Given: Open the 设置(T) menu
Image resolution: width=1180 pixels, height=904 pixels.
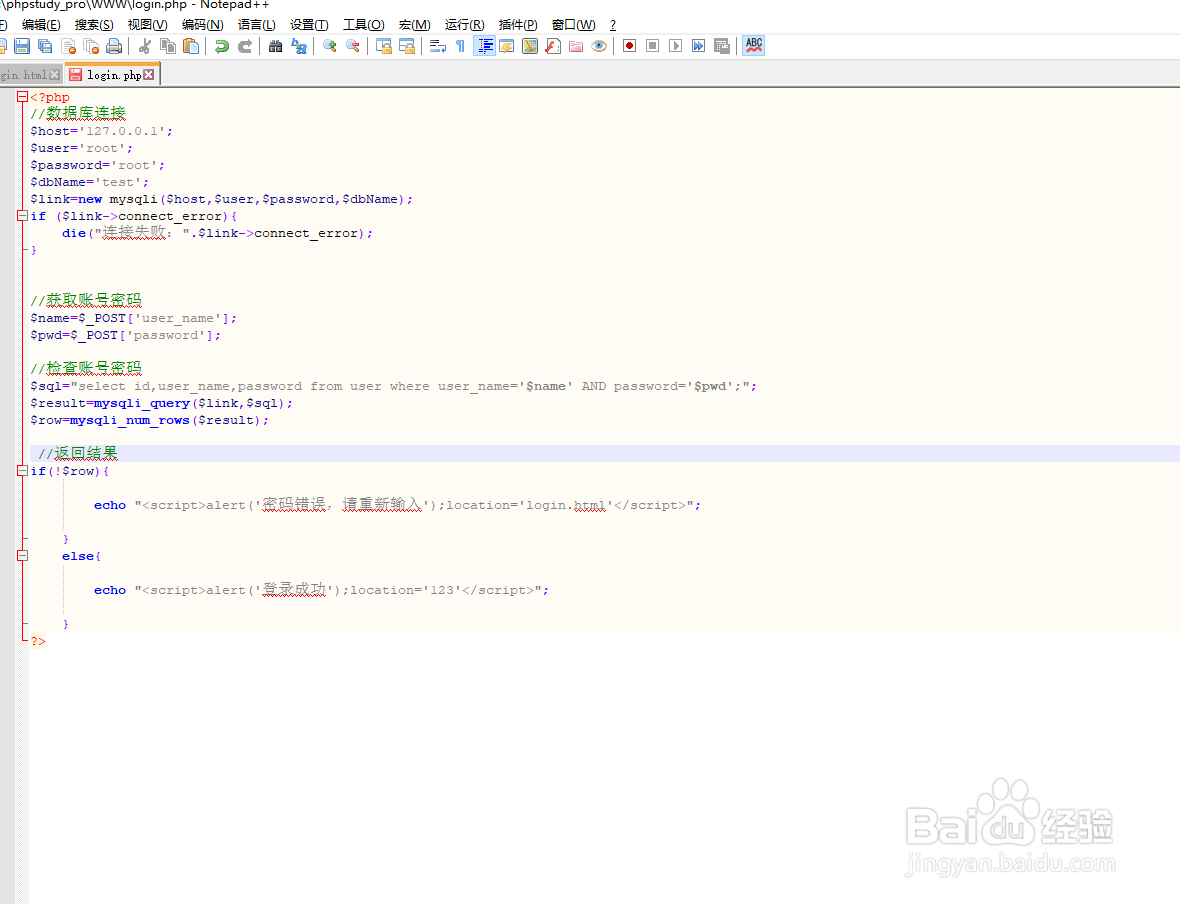Looking at the screenshot, I should (x=309, y=25).
